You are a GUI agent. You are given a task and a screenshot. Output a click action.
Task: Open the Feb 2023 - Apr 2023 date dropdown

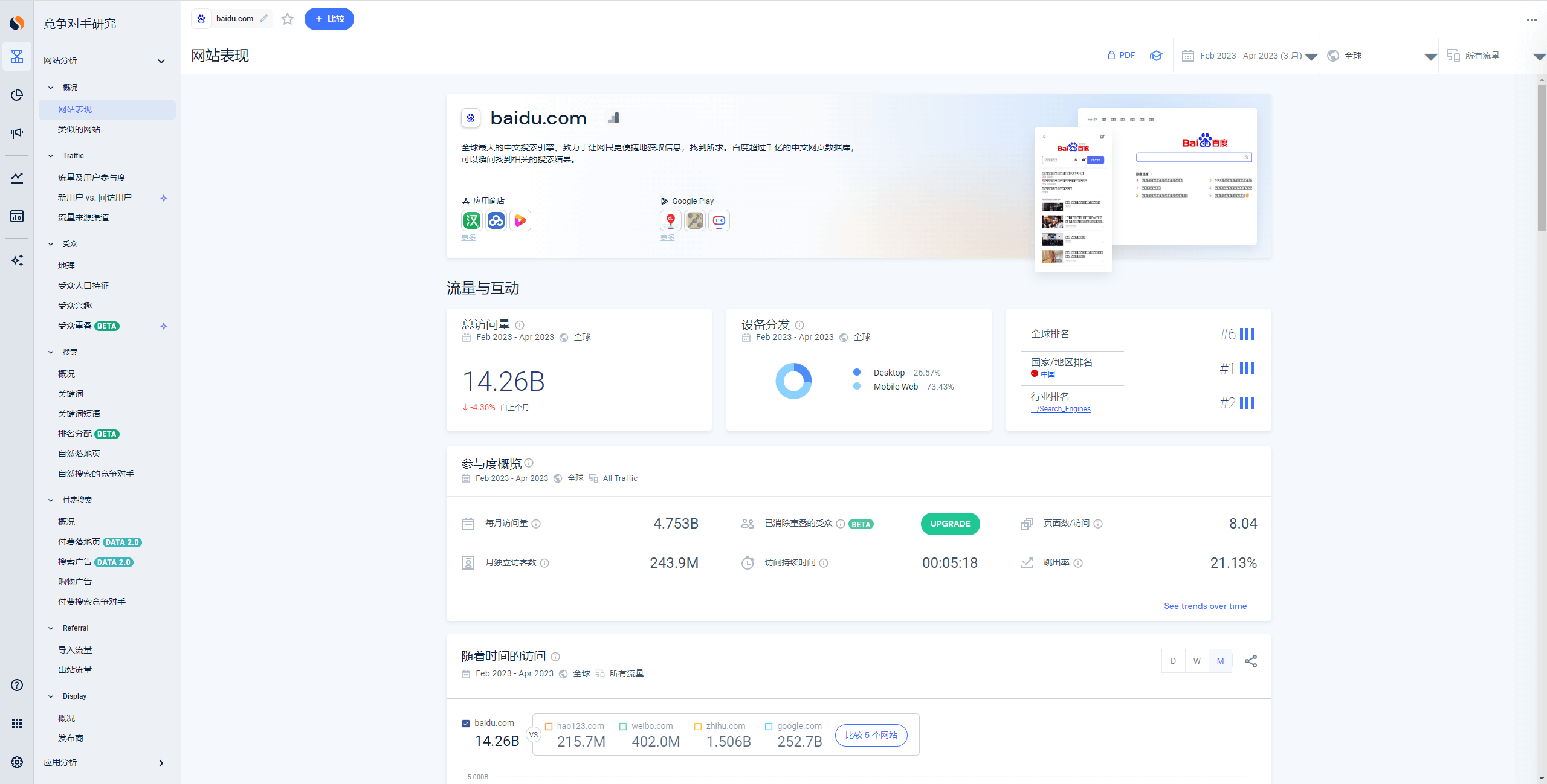click(1250, 56)
